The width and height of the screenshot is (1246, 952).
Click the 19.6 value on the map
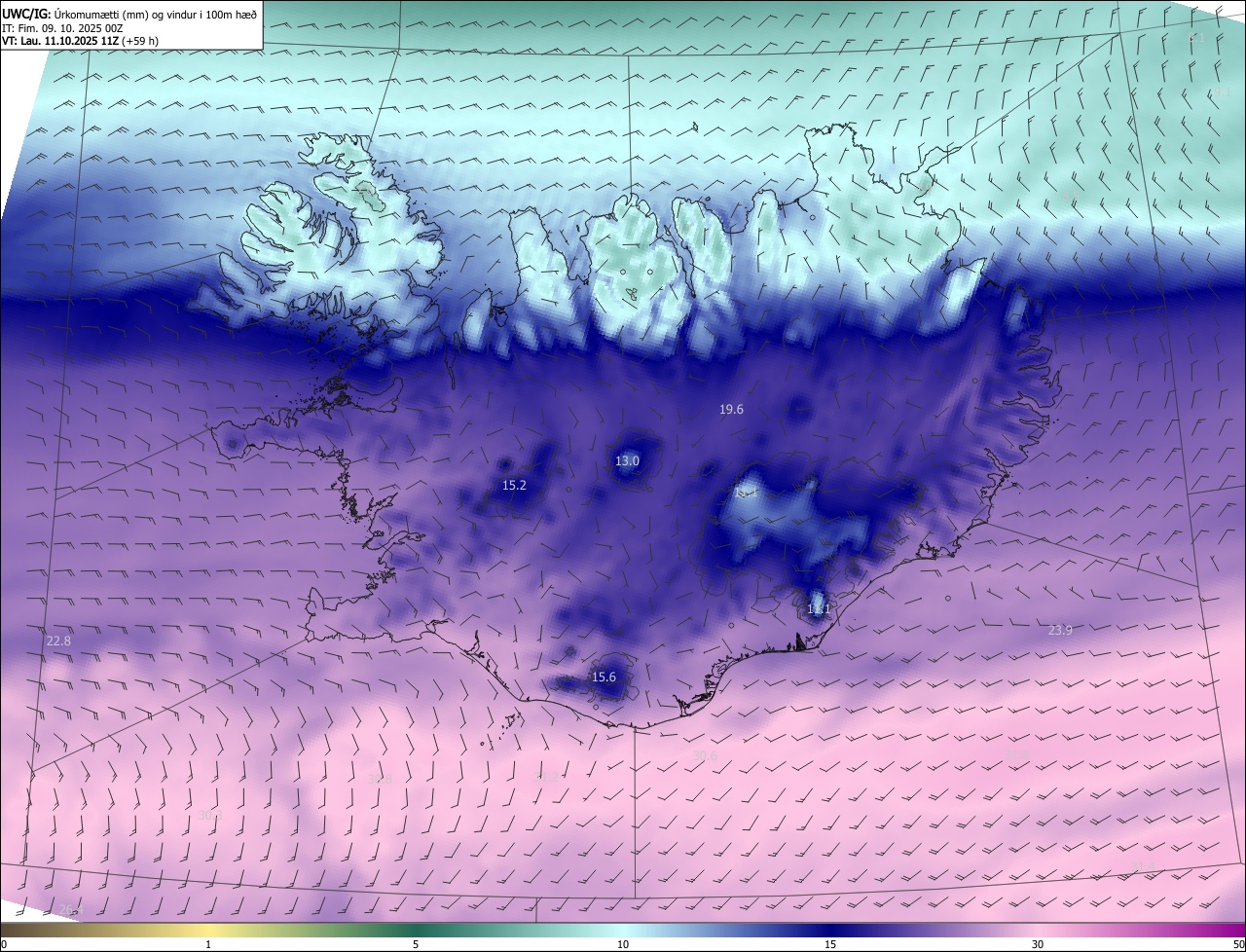[731, 410]
